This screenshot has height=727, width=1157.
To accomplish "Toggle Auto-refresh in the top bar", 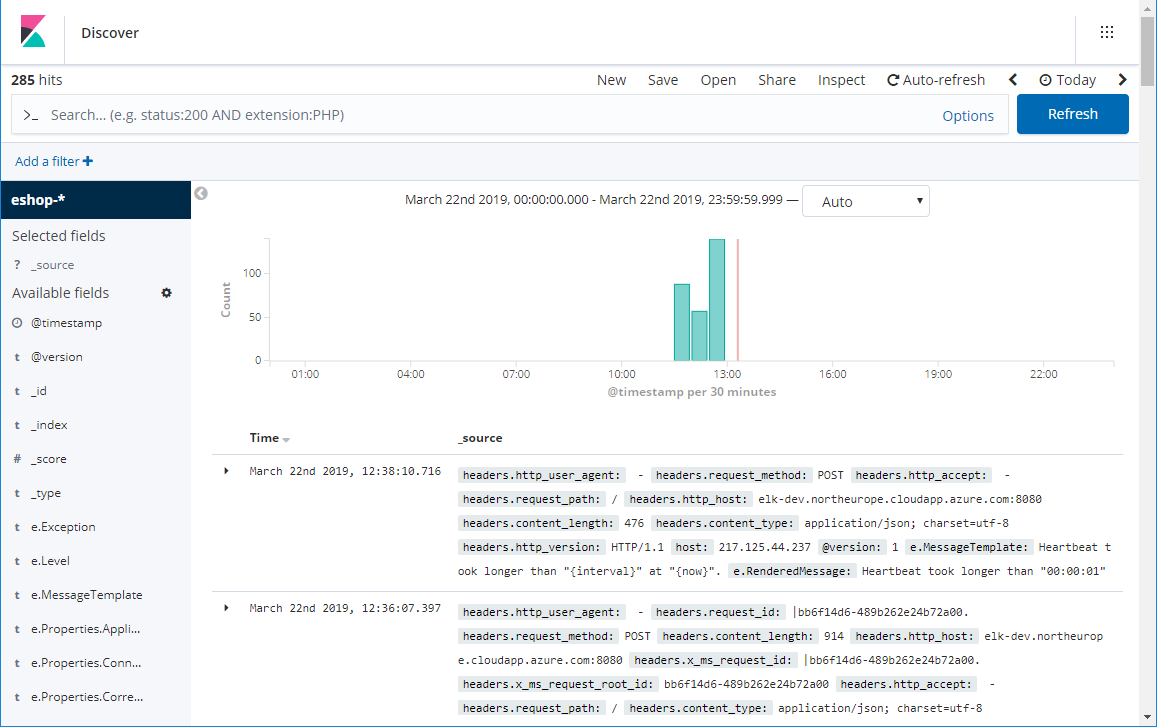I will click(936, 80).
